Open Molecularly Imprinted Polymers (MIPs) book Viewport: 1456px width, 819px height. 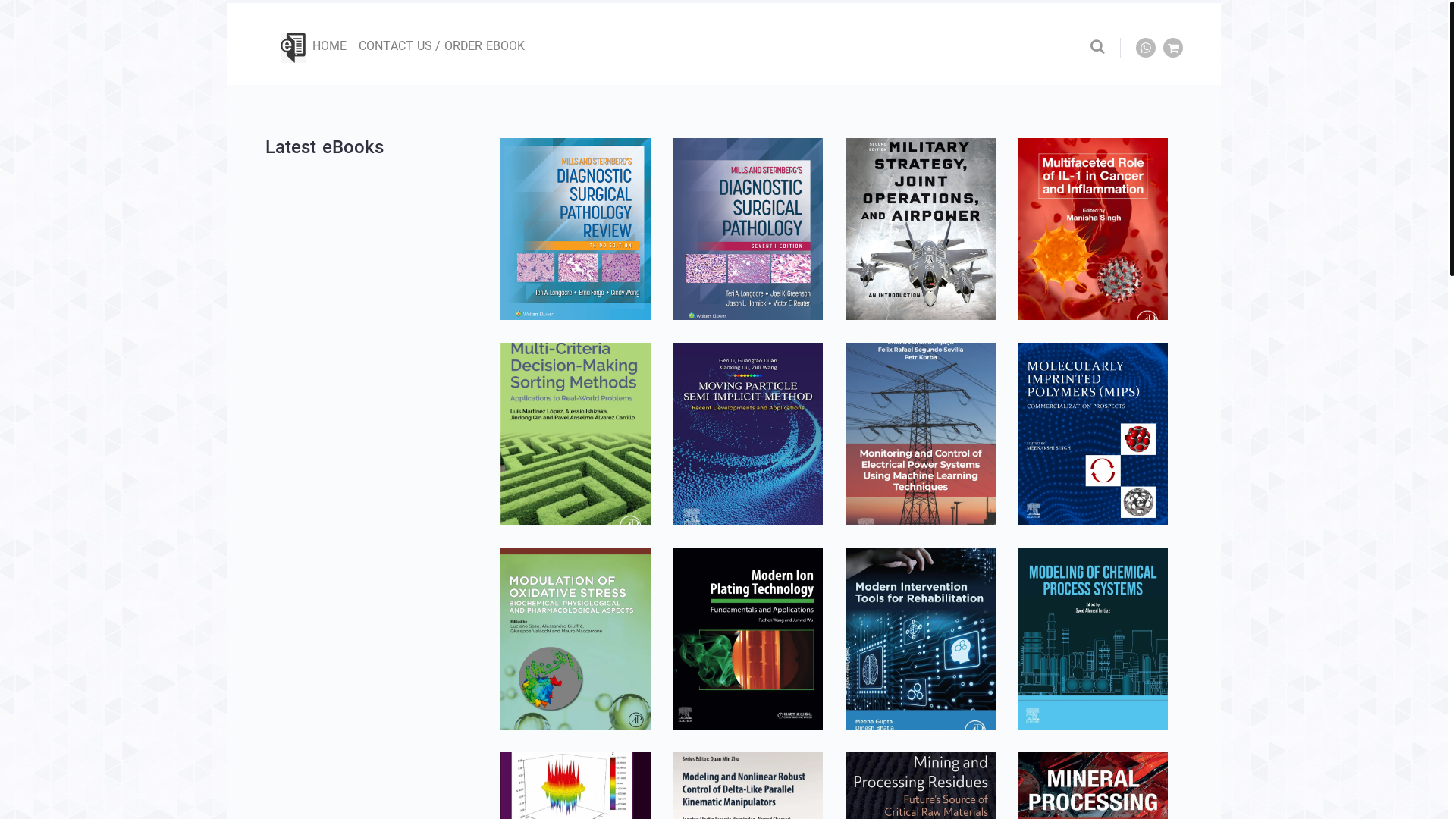point(1093,434)
